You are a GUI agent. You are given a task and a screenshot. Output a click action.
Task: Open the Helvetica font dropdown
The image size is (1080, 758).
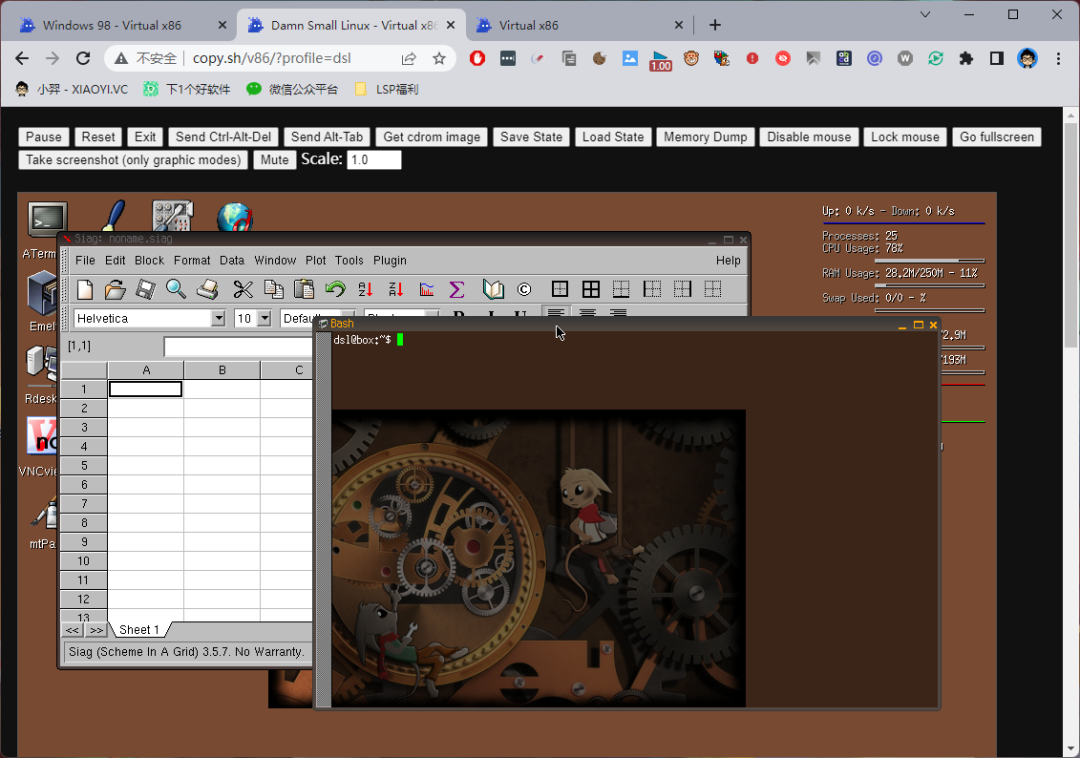click(148, 318)
